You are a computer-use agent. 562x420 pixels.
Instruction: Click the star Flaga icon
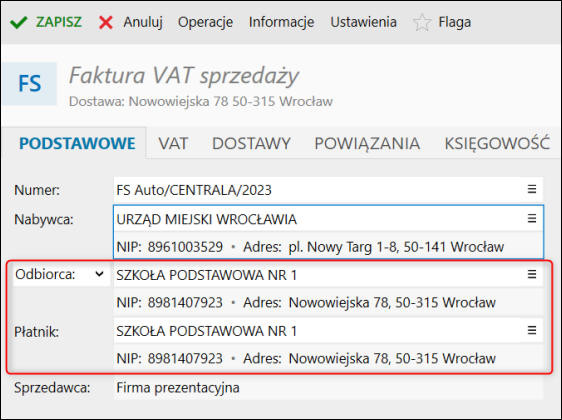[x=422, y=22]
